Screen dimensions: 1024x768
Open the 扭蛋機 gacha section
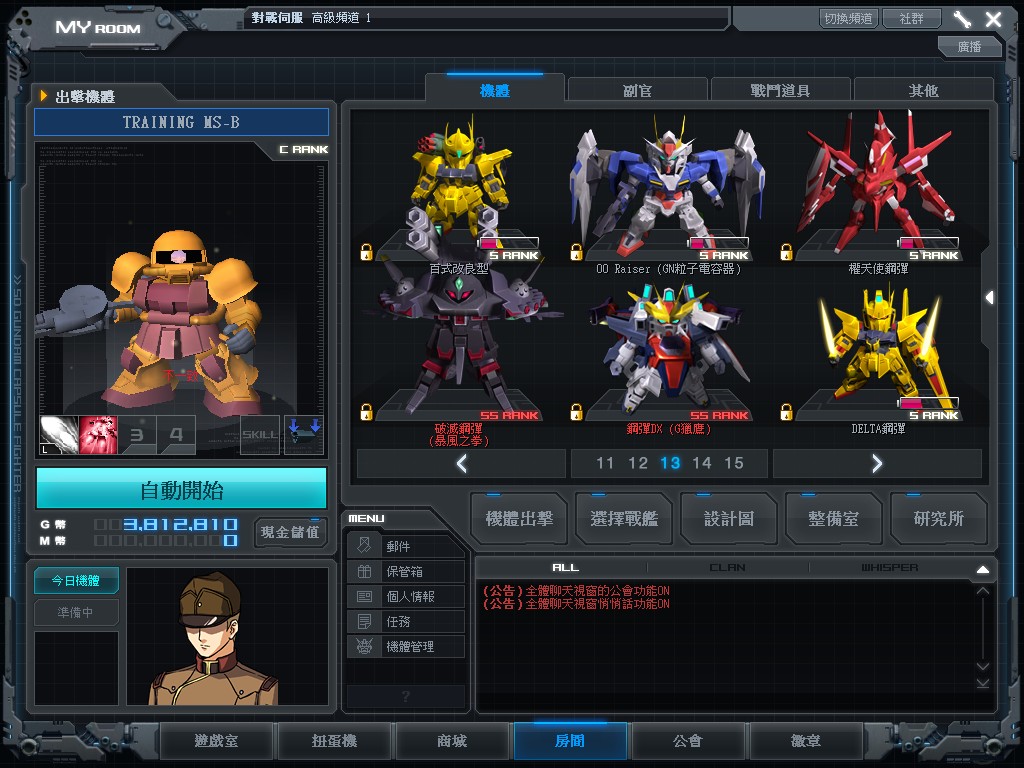click(x=334, y=741)
